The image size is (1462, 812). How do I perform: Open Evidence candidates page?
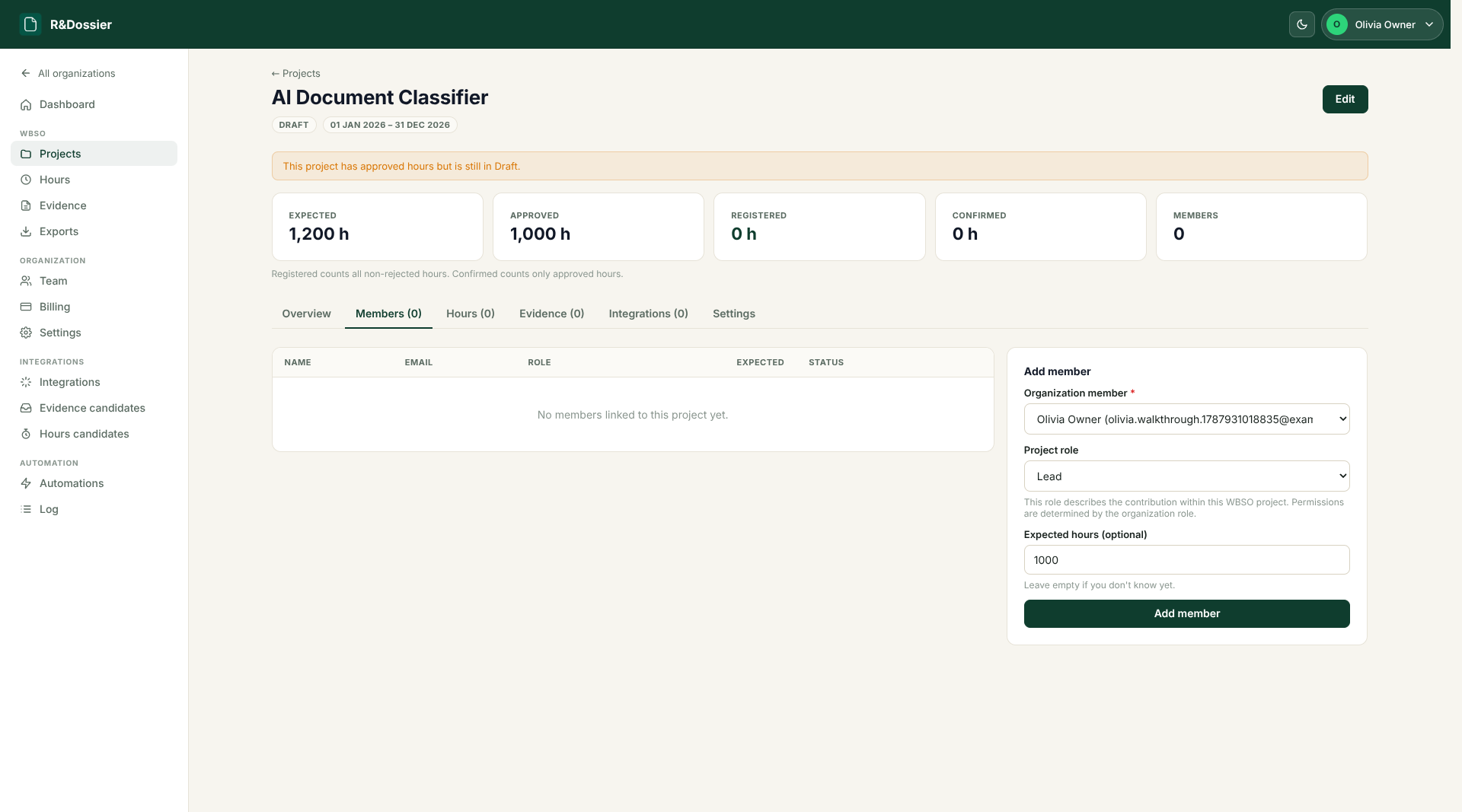click(x=94, y=408)
